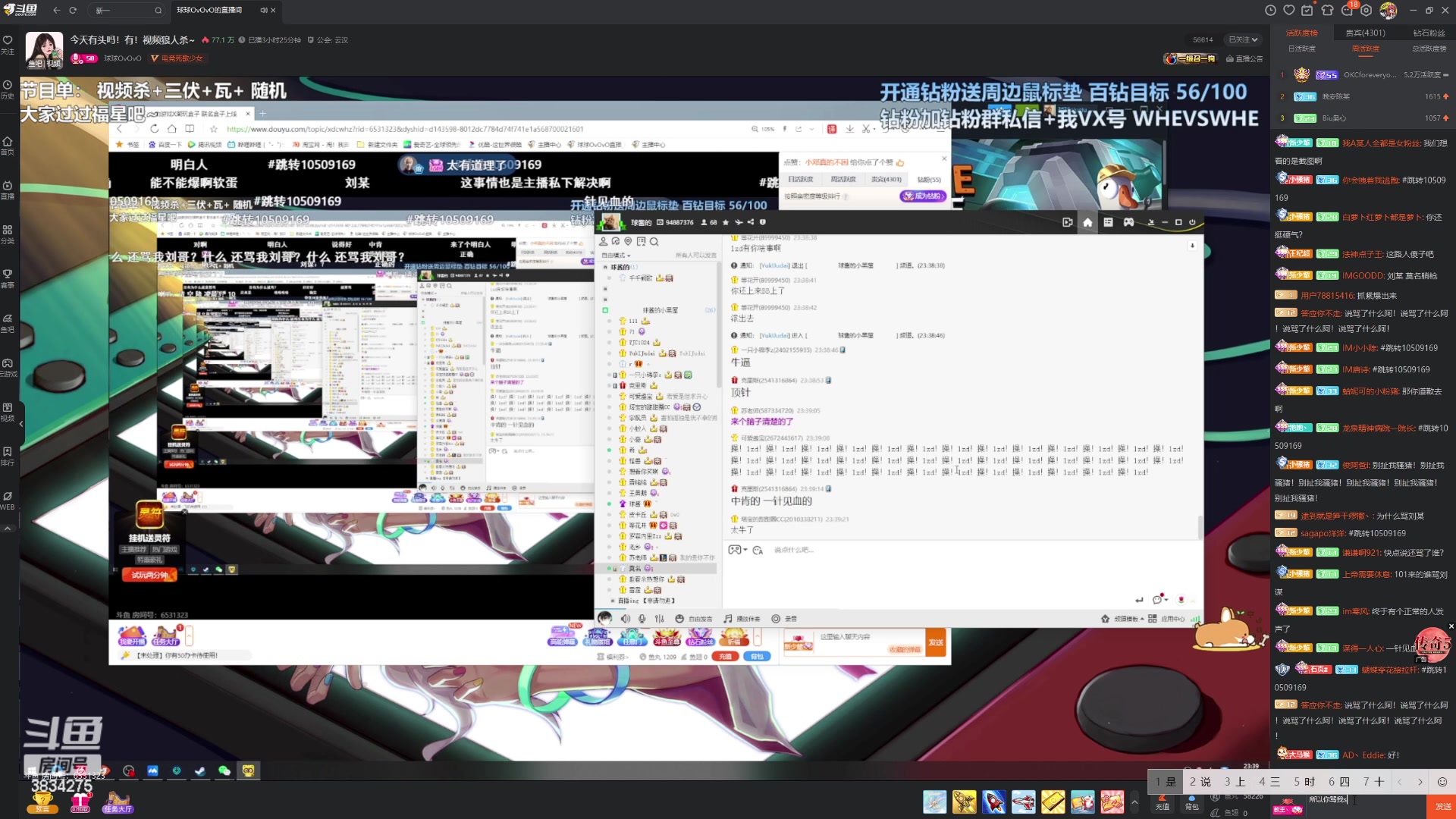Open the hexagon settings icon in title bar
Image resolution: width=1456 pixels, height=819 pixels.
[1367, 10]
